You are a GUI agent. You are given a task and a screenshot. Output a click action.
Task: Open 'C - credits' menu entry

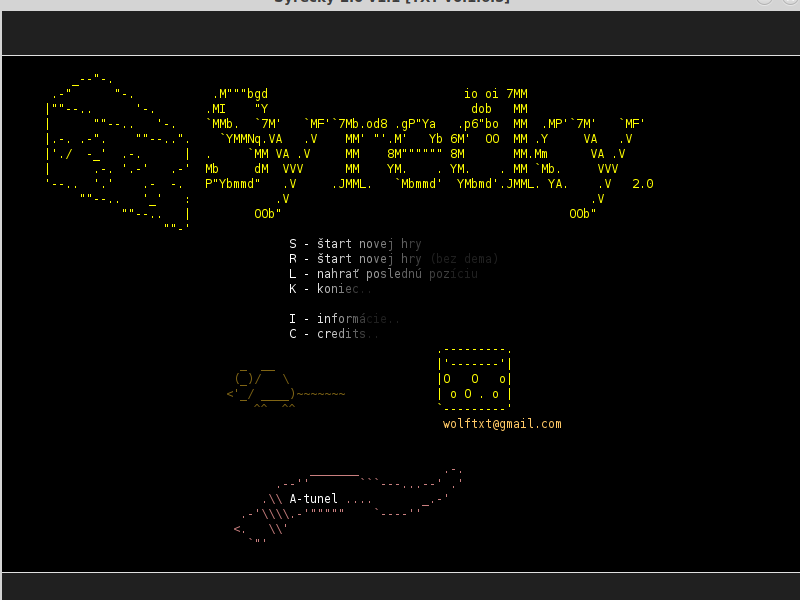[x=334, y=334]
